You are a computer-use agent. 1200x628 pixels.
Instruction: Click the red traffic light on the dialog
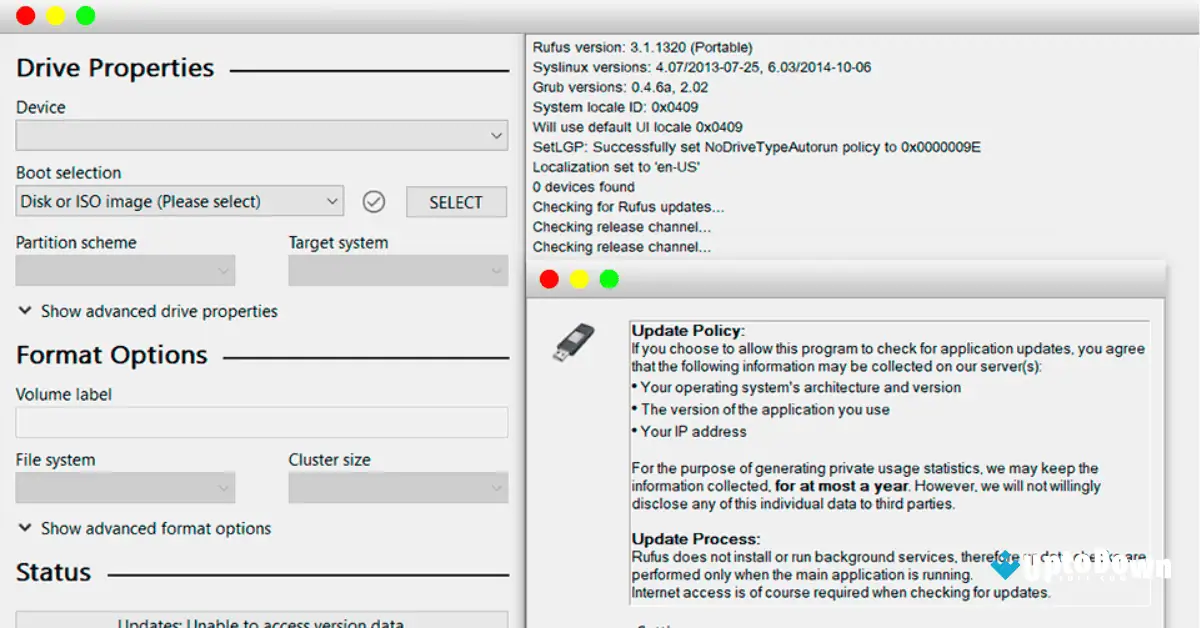tap(549, 279)
